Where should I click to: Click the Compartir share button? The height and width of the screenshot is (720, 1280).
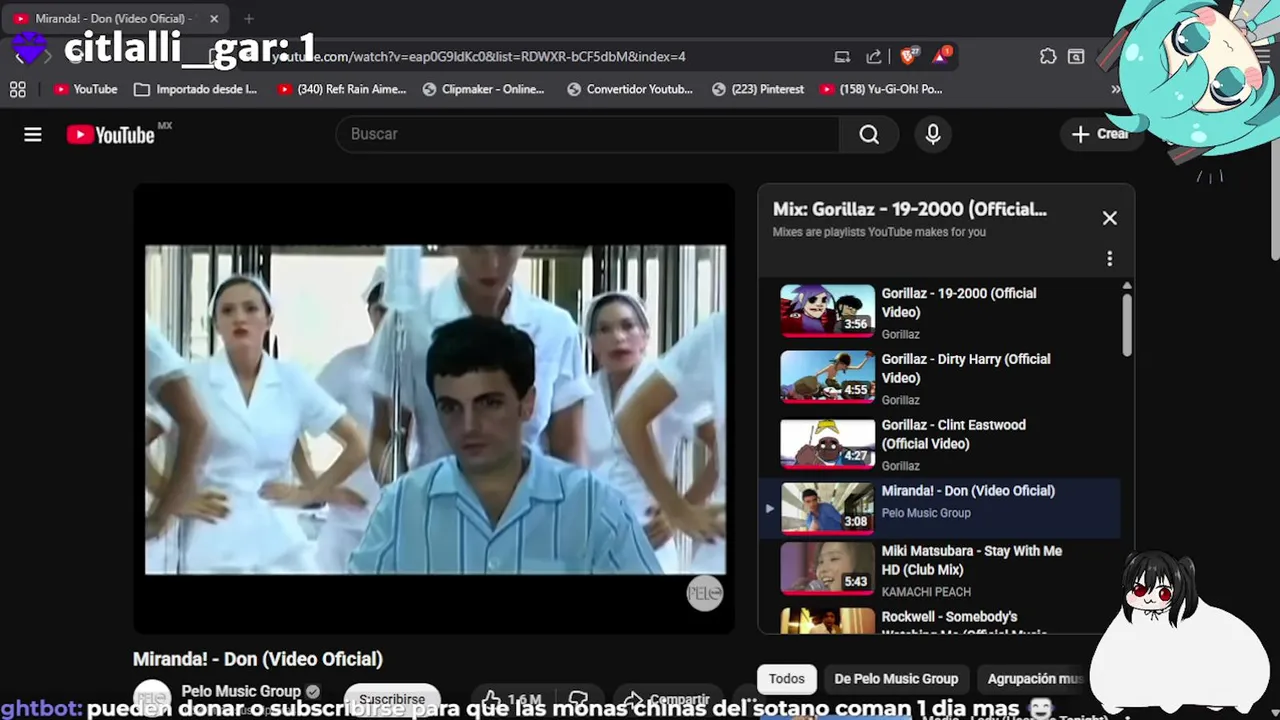click(667, 699)
